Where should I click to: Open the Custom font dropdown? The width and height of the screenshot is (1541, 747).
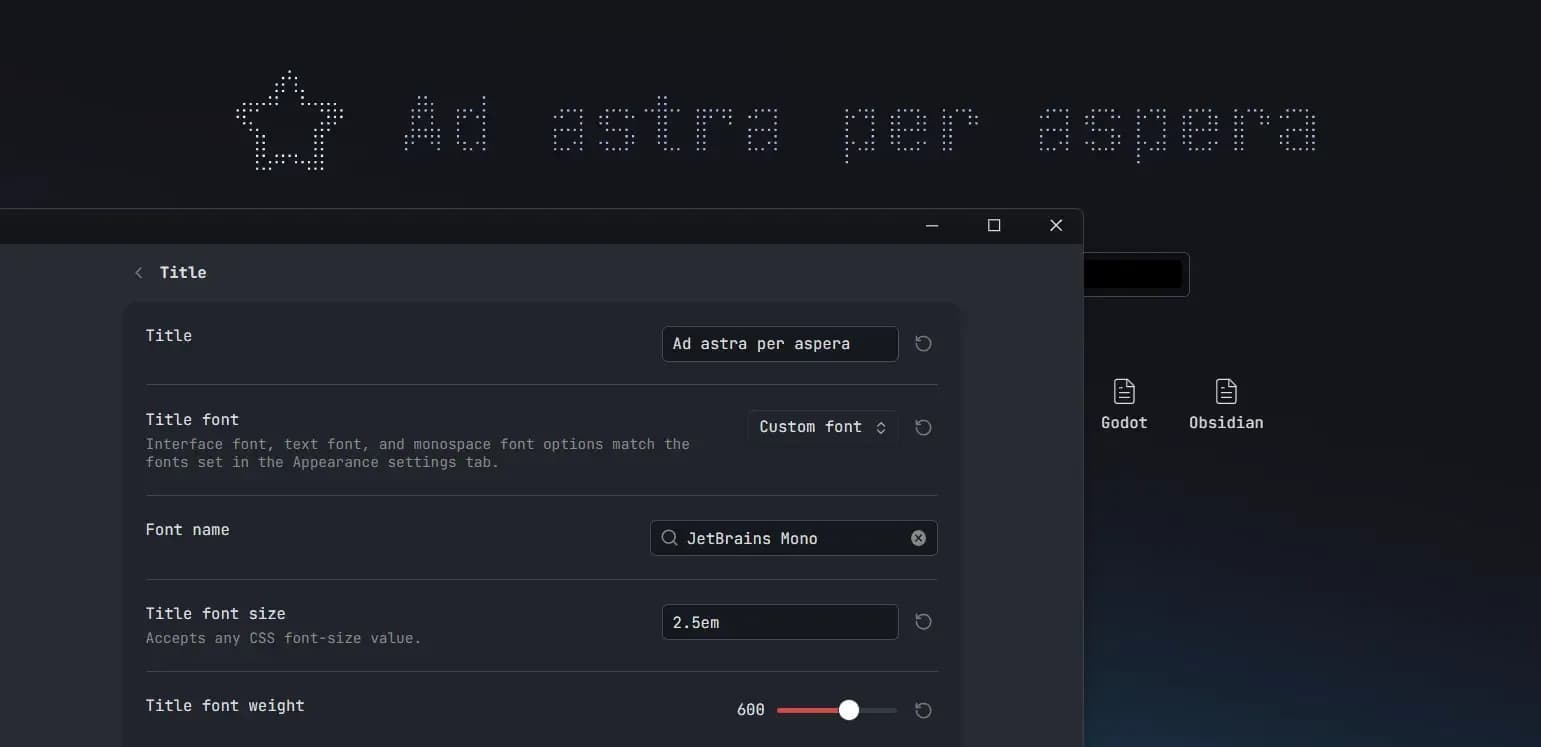coord(823,427)
